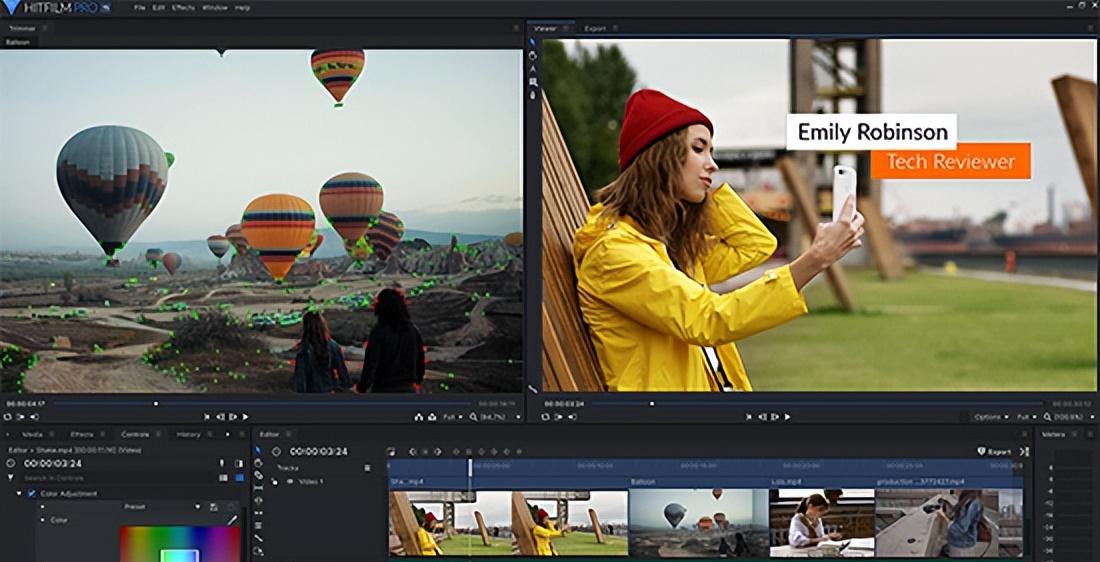Play the timeline in the Viewer
Viewport: 1100px width, 562px height.
pyautogui.click(x=787, y=417)
